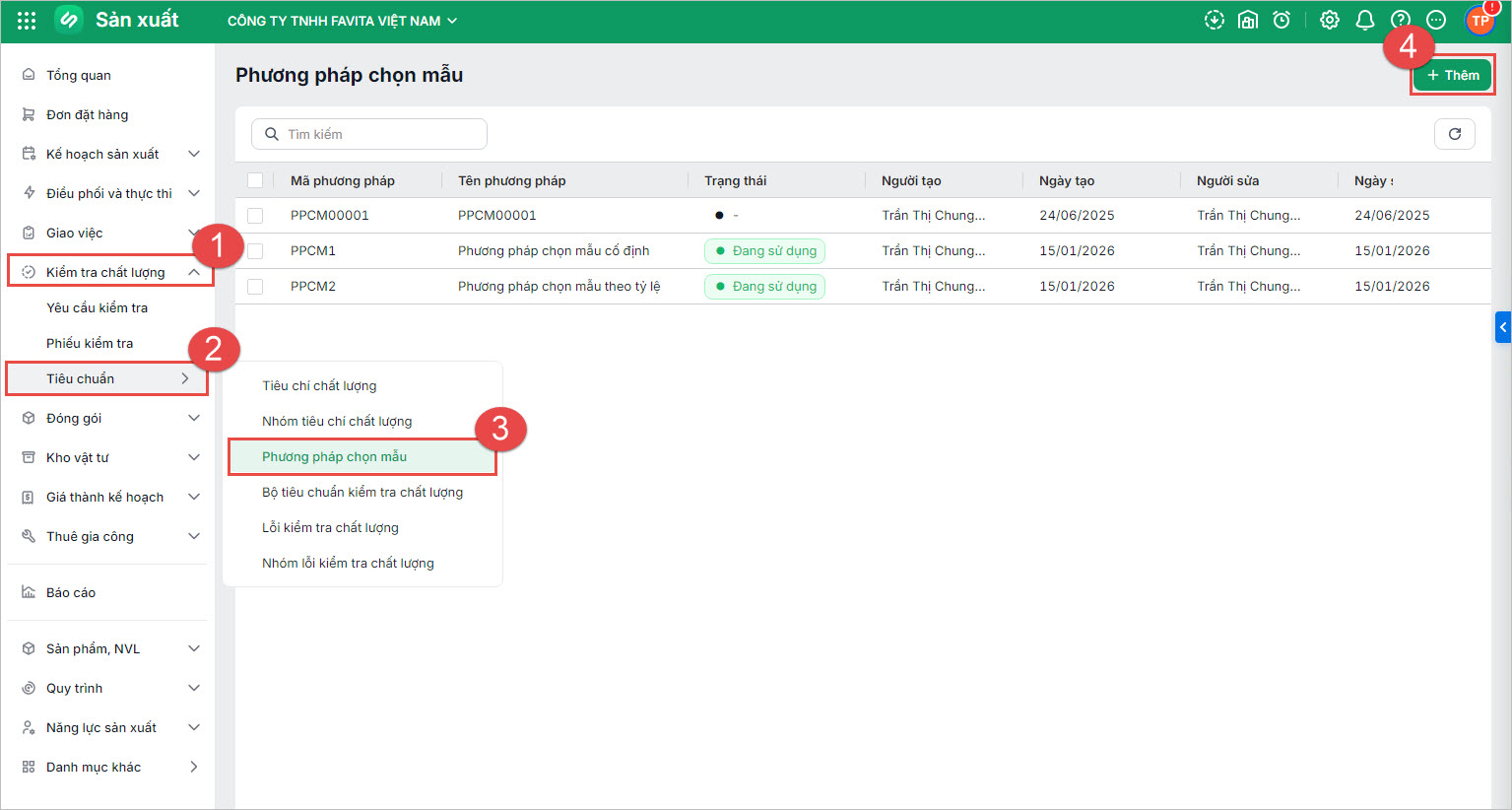The image size is (1512, 810).
Task: Click the PPCM2 method code cell
Action: (313, 286)
